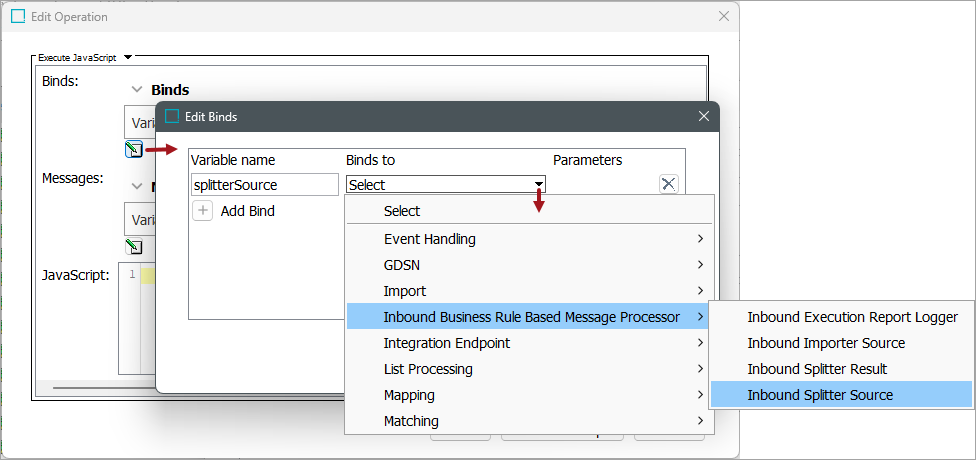Click the plus icon for Add Bind
This screenshot has height=460, width=976.
click(202, 211)
